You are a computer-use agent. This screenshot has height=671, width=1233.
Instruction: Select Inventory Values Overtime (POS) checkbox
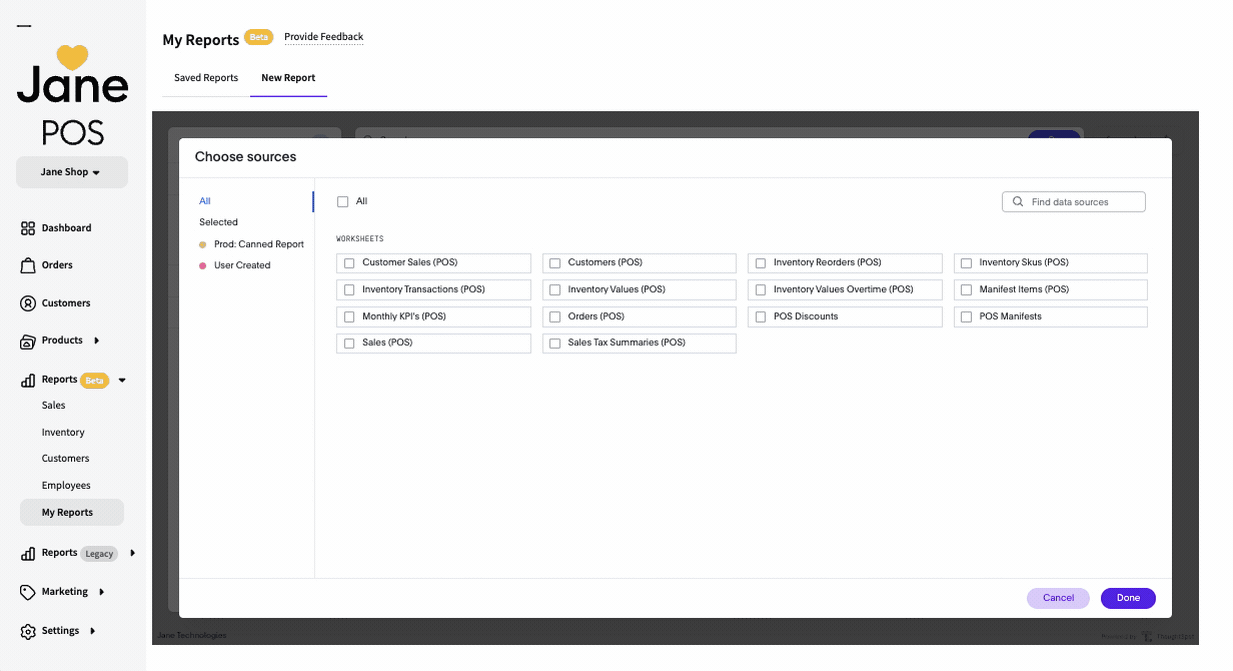pyautogui.click(x=761, y=290)
